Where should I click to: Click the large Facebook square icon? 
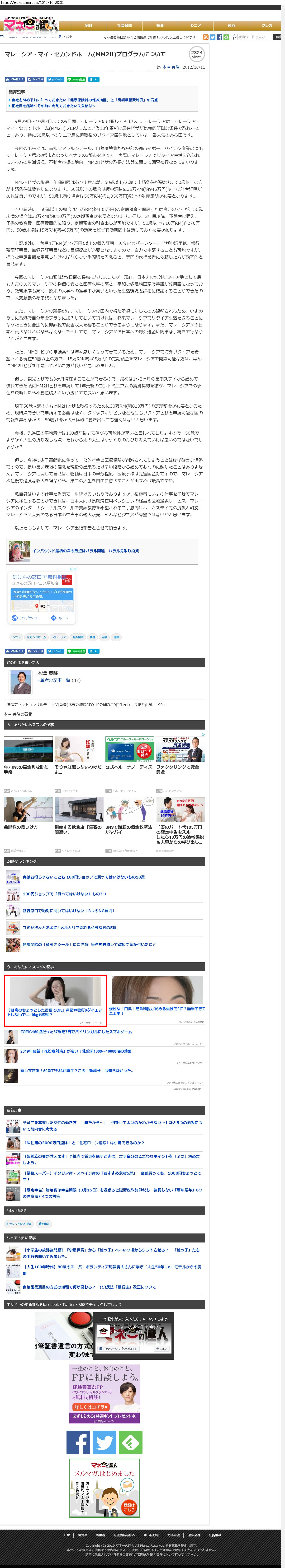pos(78,1442)
